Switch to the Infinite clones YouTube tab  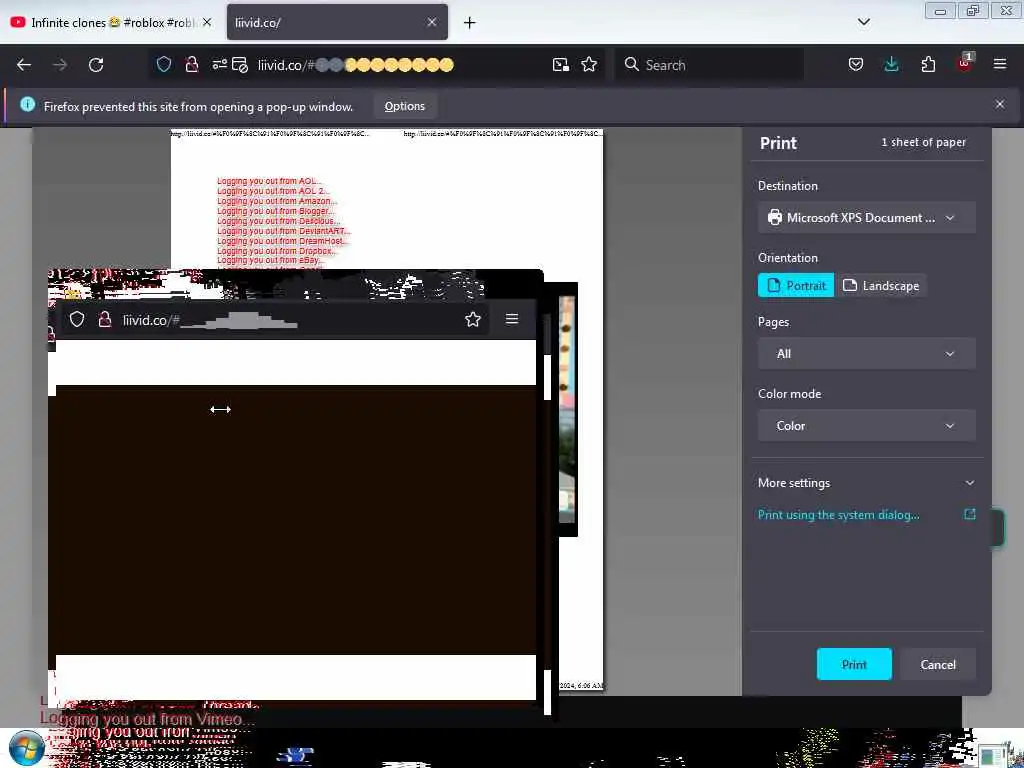[x=111, y=22]
